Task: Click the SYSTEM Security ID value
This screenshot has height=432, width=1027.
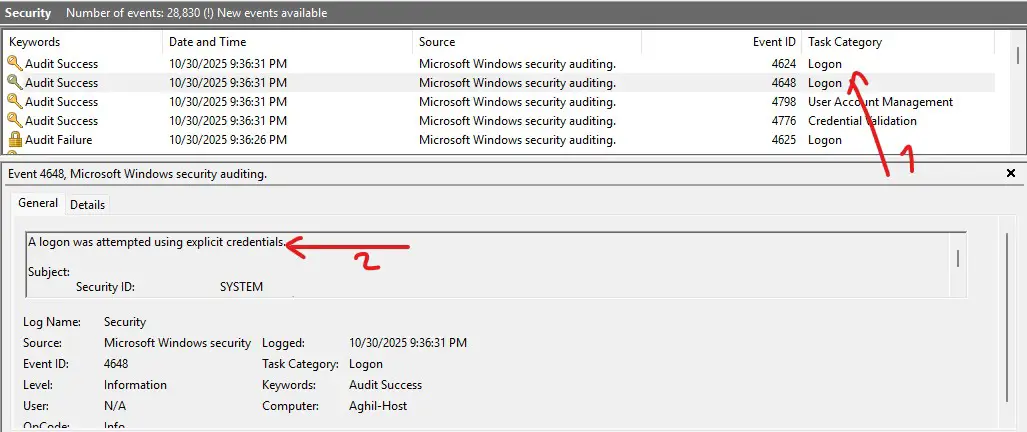Action: (x=241, y=287)
